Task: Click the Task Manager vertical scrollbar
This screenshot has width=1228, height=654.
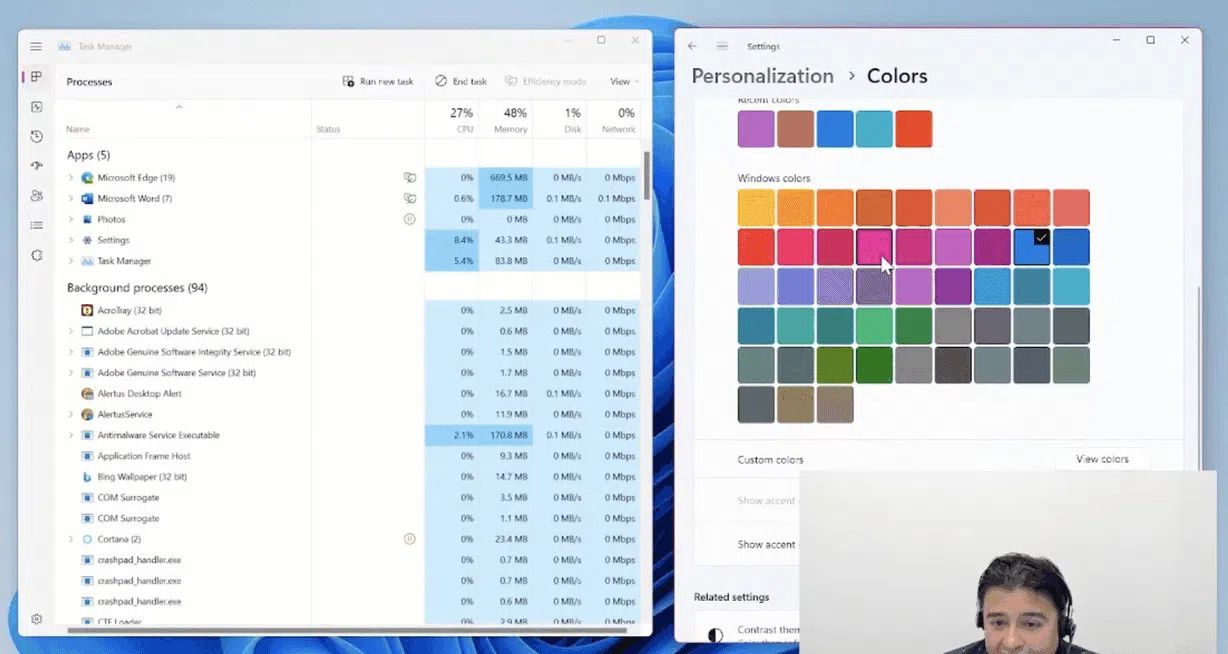Action: [x=647, y=176]
